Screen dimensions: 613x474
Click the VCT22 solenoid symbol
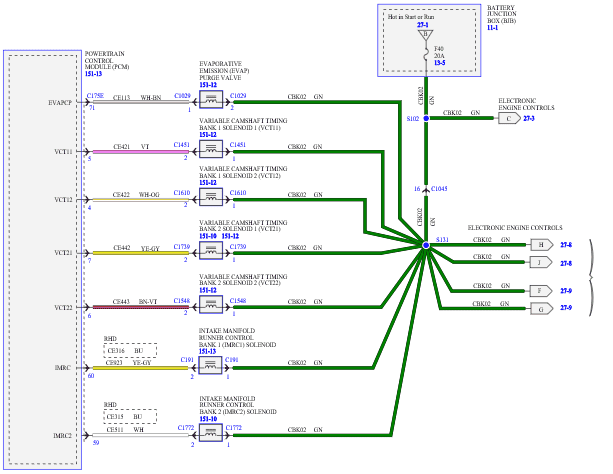tap(211, 305)
